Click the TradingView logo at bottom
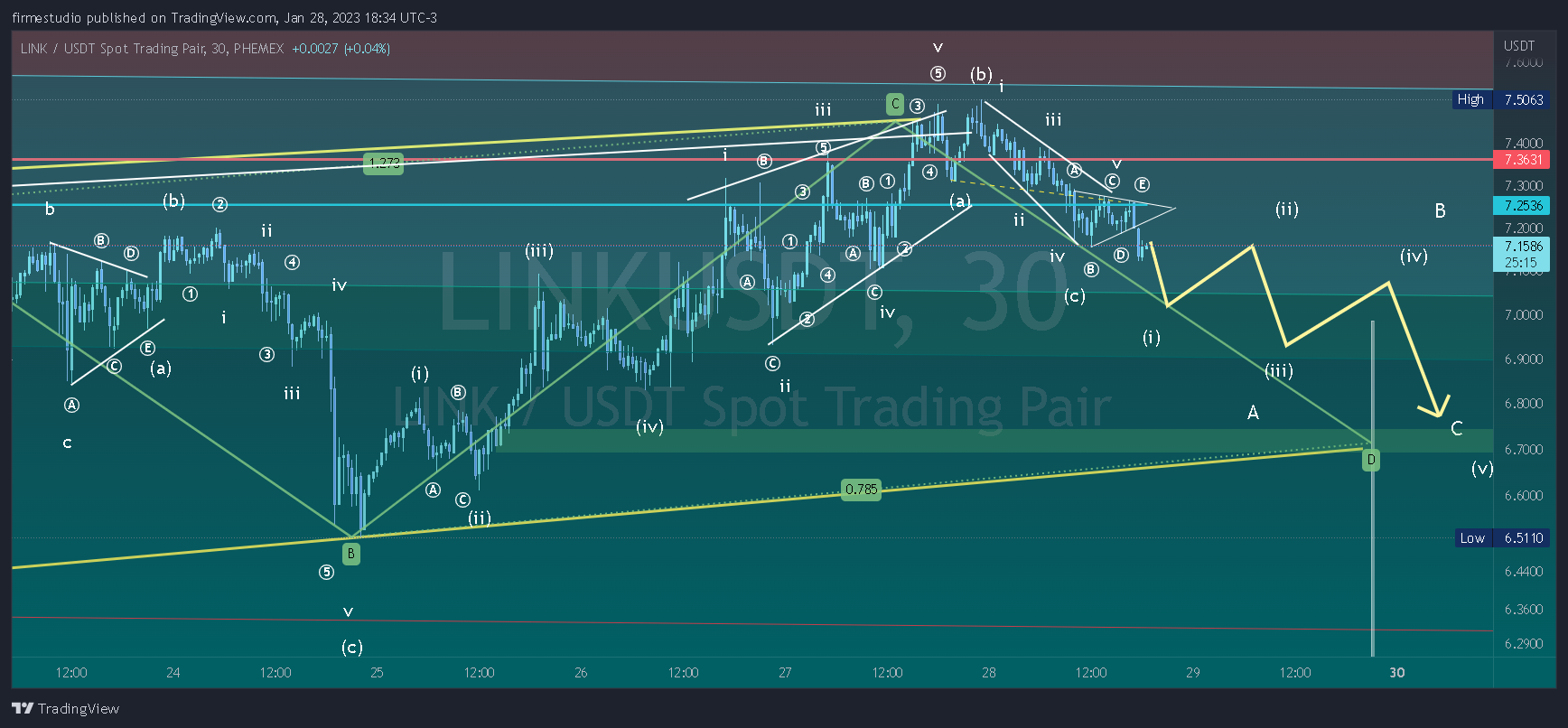 tap(65, 708)
